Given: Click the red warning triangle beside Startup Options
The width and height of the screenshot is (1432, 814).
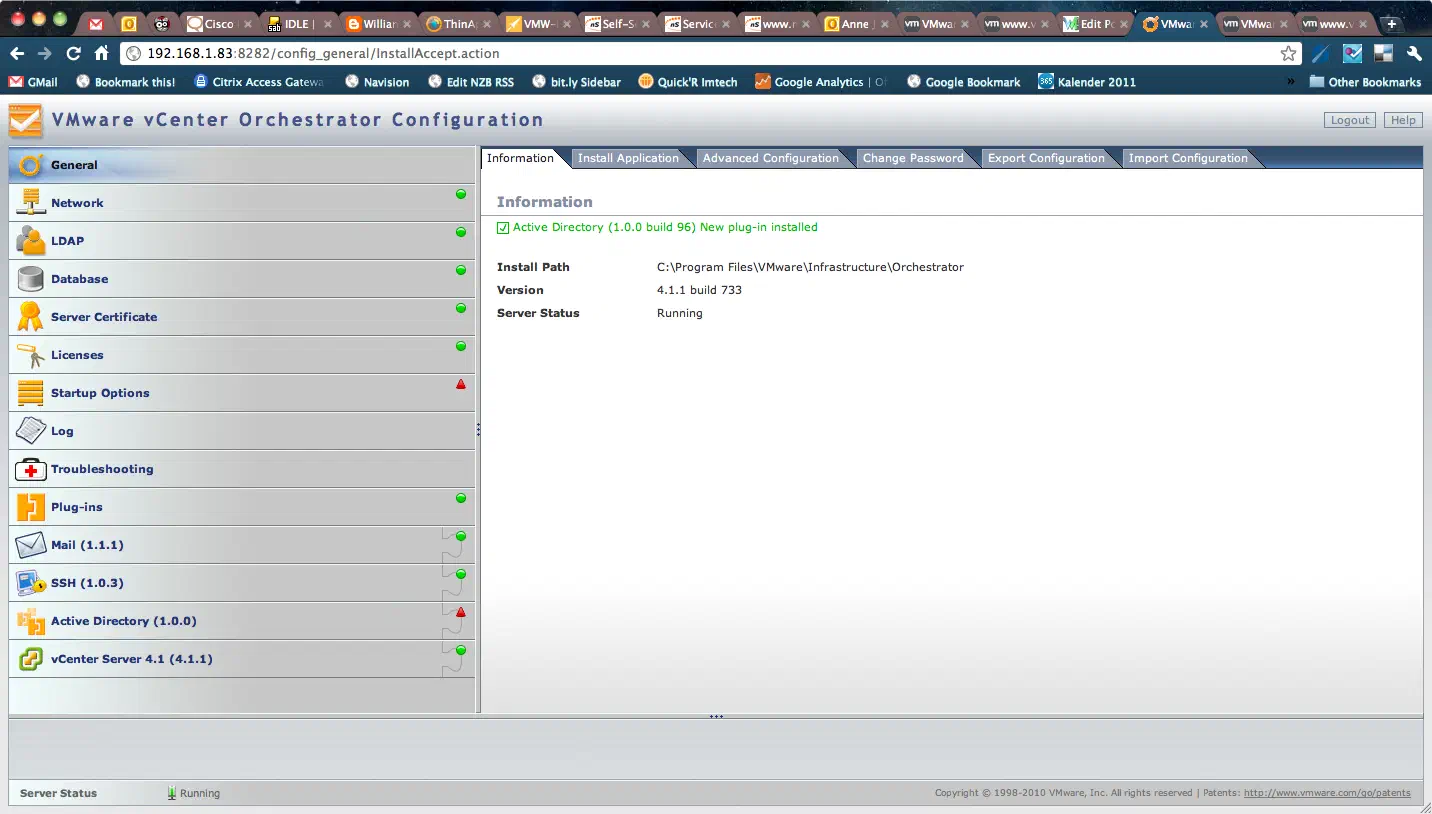Looking at the screenshot, I should point(461,384).
